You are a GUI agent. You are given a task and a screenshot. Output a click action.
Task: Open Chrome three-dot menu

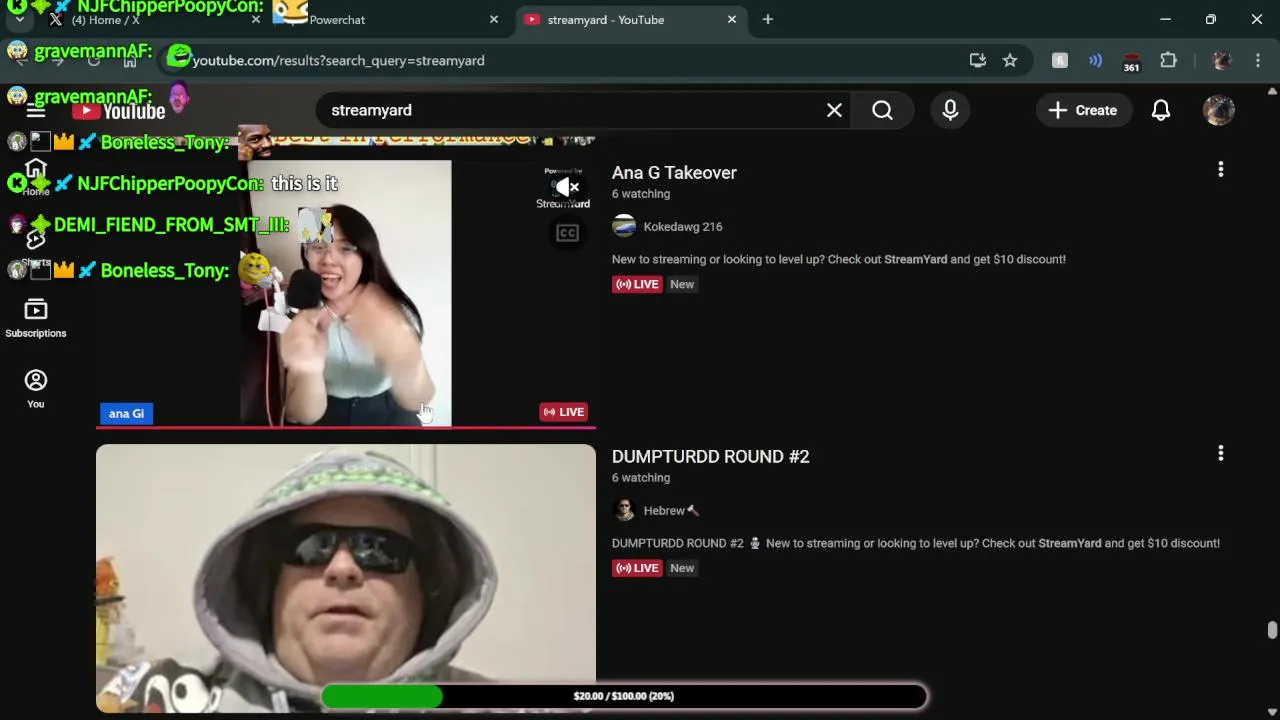tap(1258, 60)
